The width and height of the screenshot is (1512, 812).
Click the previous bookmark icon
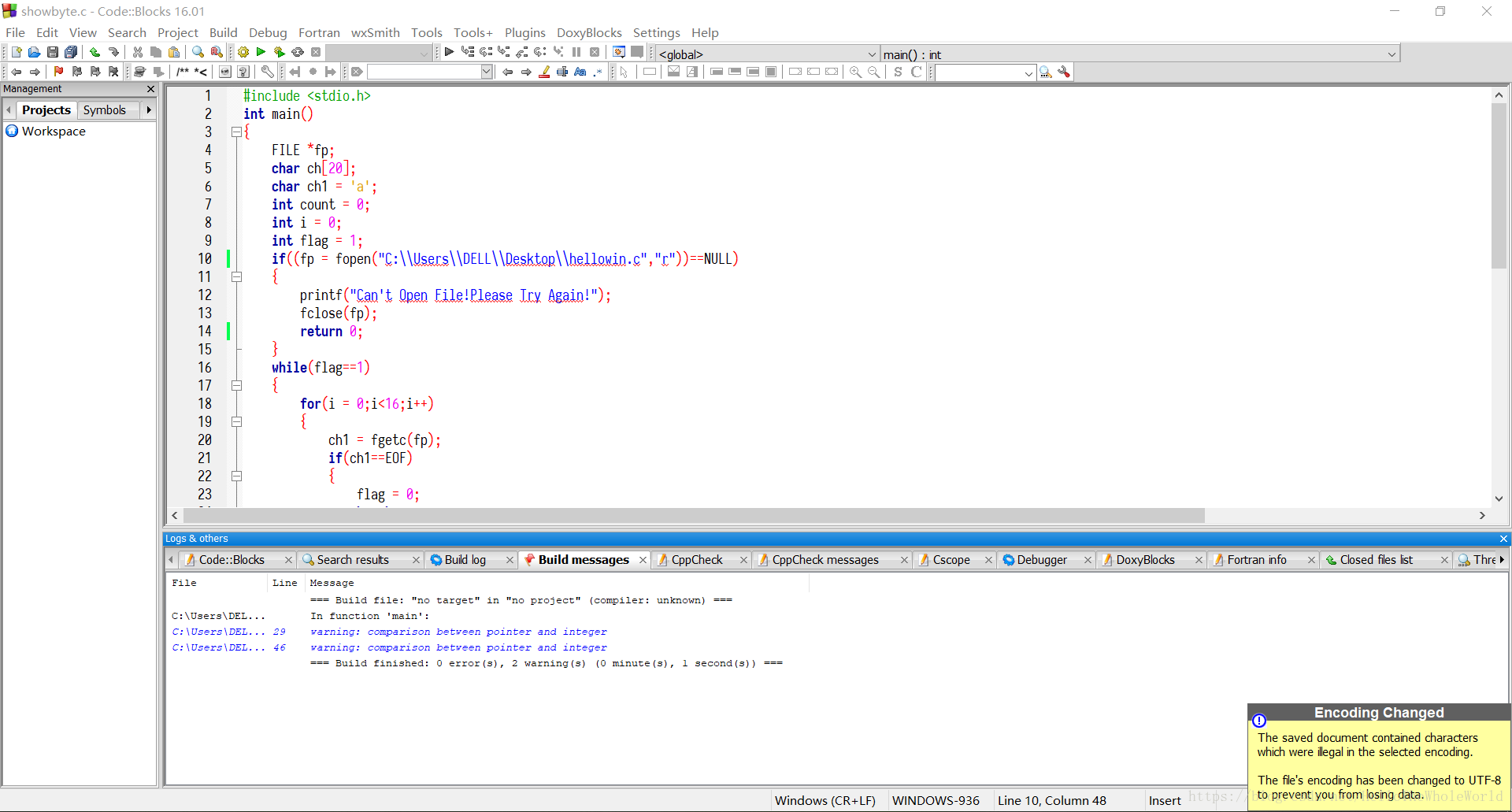(76, 72)
